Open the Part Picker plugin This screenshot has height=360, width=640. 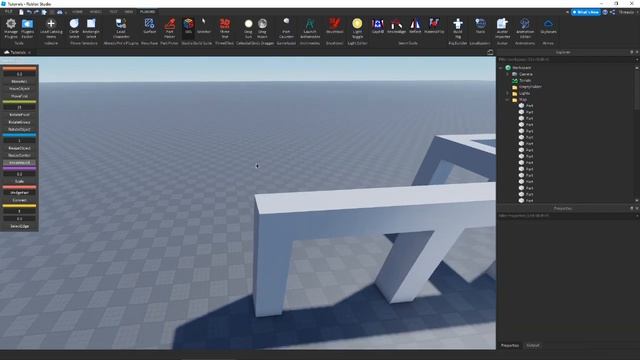click(170, 28)
